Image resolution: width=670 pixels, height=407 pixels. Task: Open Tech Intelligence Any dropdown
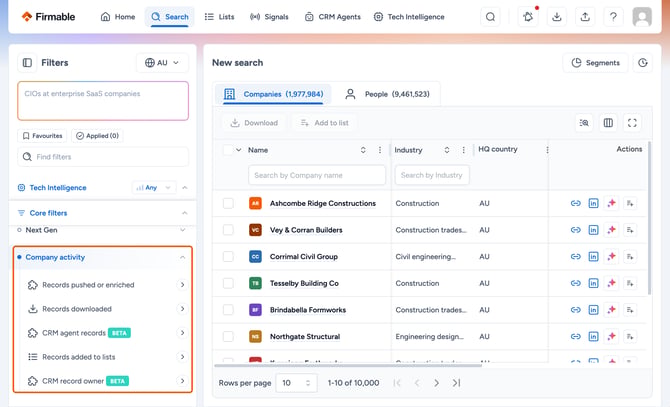coord(153,187)
